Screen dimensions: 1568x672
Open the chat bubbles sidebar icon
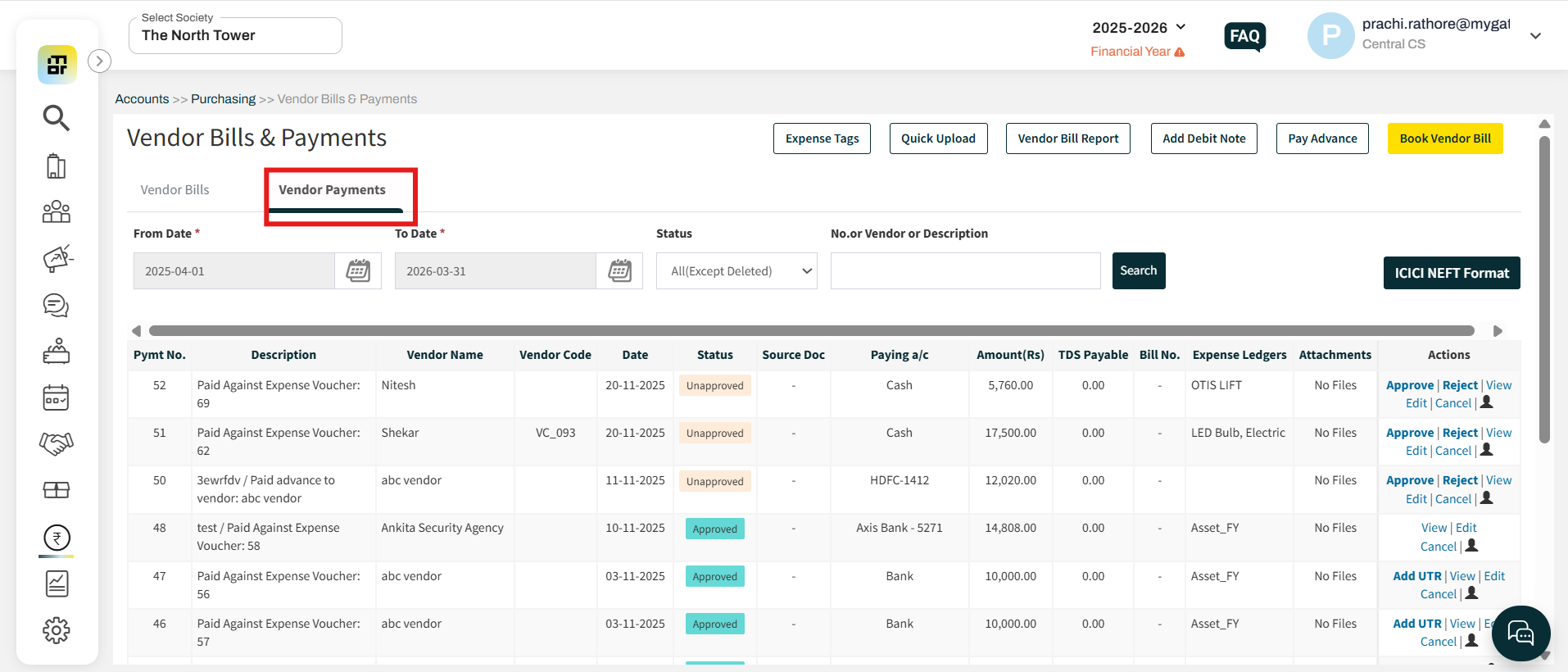(56, 306)
